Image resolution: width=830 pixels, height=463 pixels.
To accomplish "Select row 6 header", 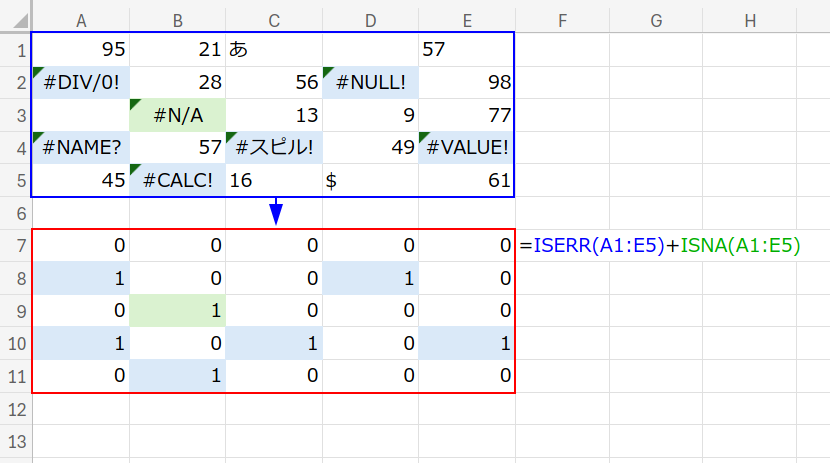I will (x=15, y=213).
